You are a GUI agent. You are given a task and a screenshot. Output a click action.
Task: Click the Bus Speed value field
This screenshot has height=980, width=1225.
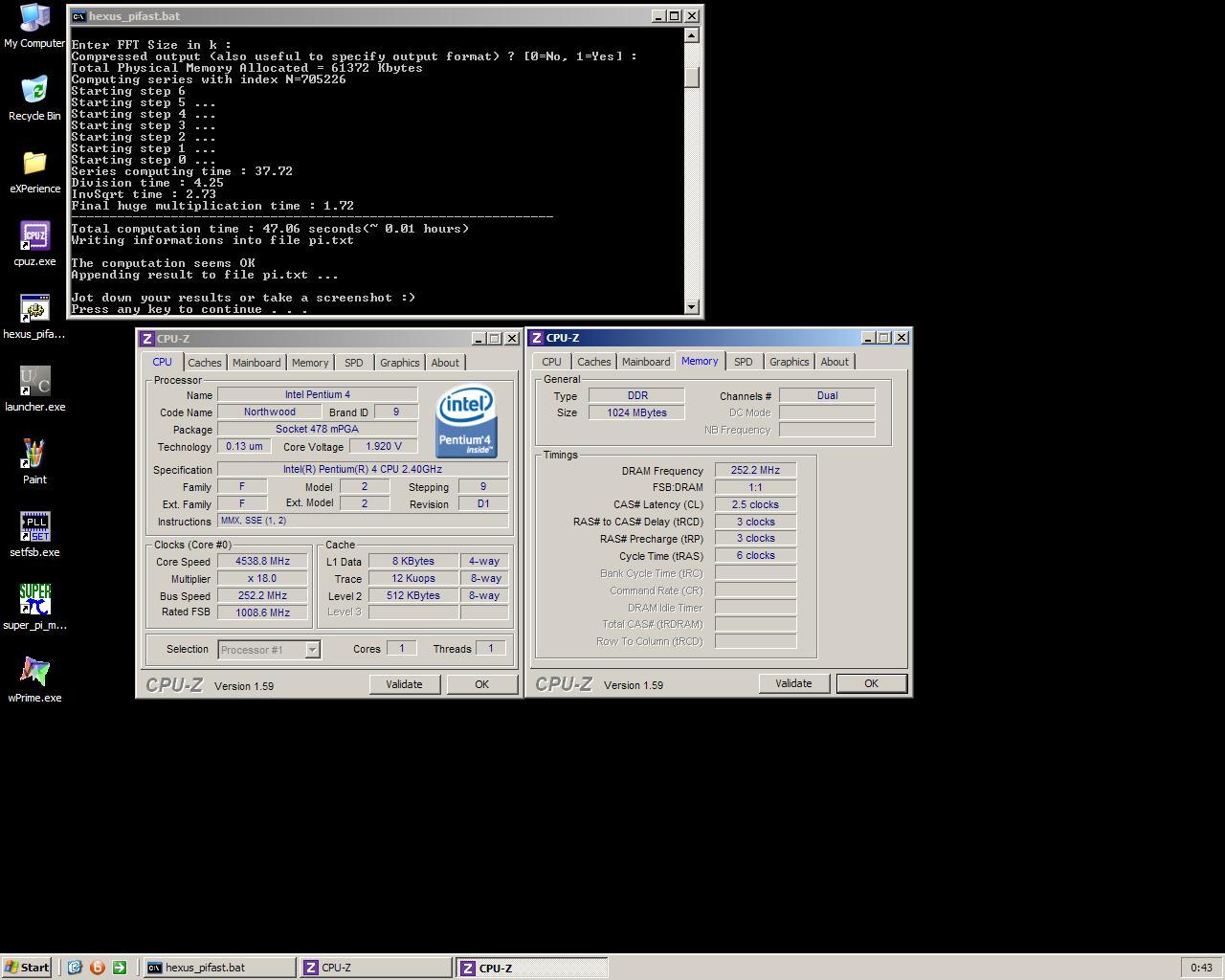click(262, 595)
